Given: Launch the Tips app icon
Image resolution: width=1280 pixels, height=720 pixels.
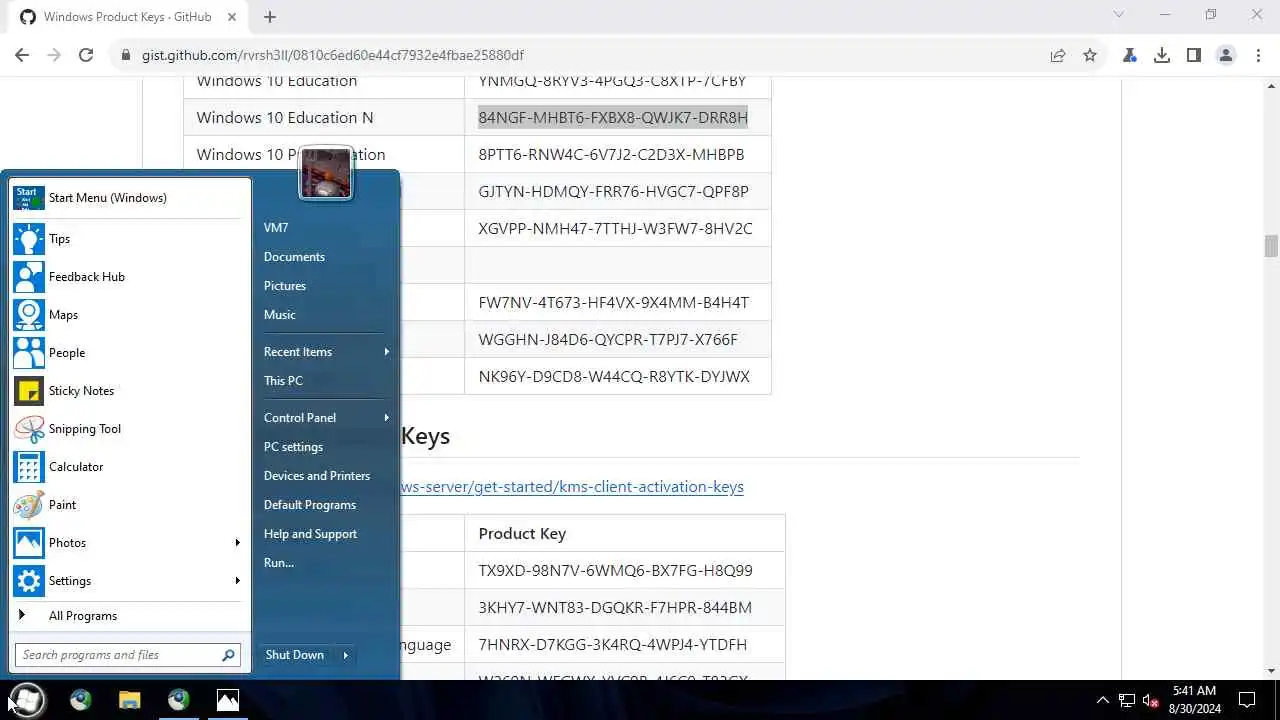Looking at the screenshot, I should coord(29,239).
